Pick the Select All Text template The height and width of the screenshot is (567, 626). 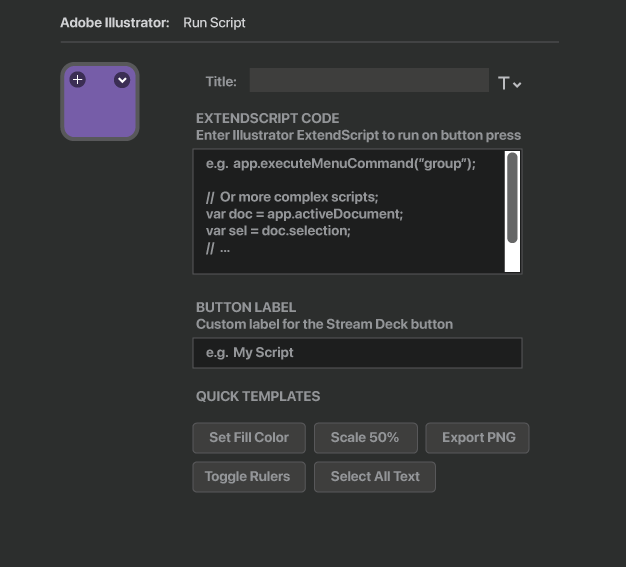tap(375, 477)
